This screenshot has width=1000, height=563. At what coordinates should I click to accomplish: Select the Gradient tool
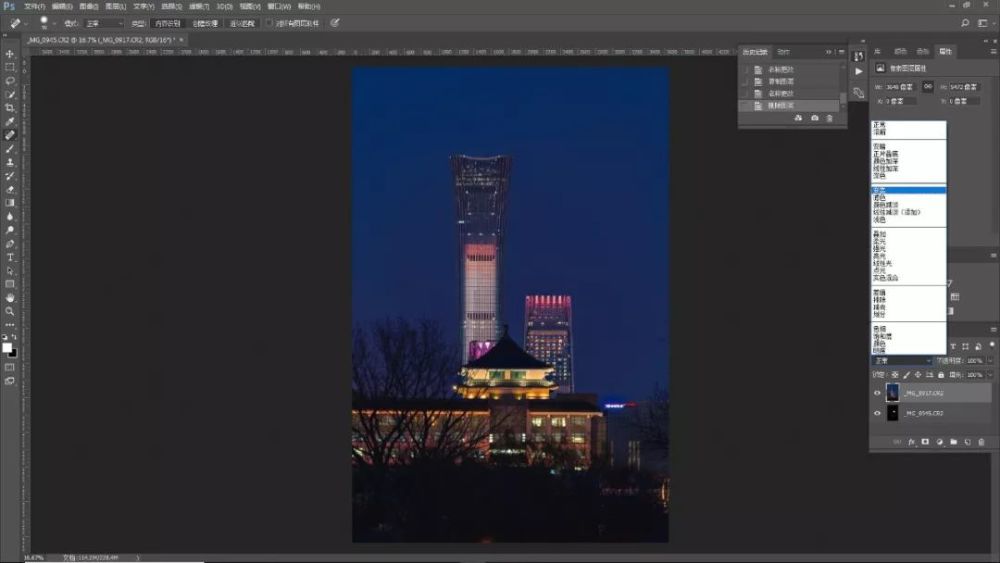coord(10,203)
